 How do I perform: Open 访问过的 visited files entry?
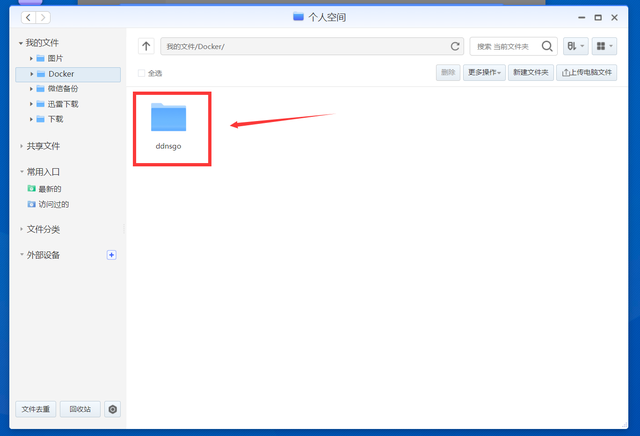pos(48,204)
